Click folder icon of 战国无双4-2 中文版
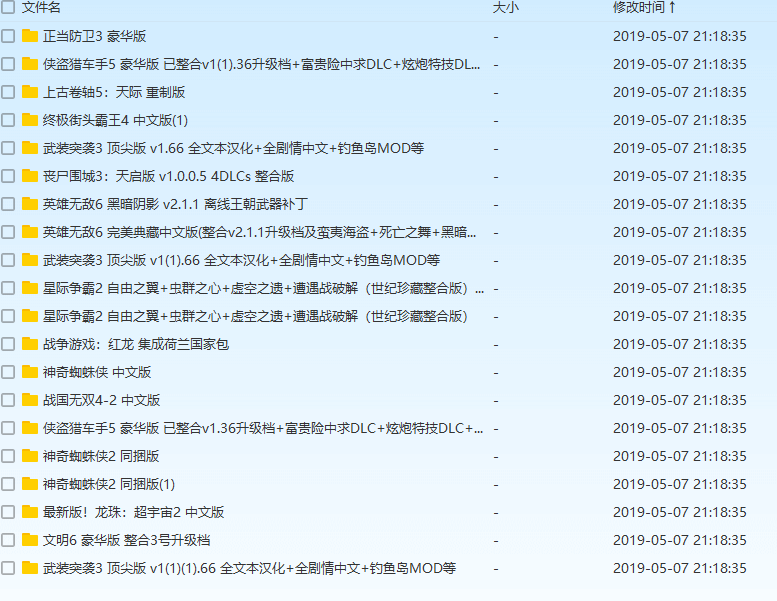777x601 pixels. [30, 400]
